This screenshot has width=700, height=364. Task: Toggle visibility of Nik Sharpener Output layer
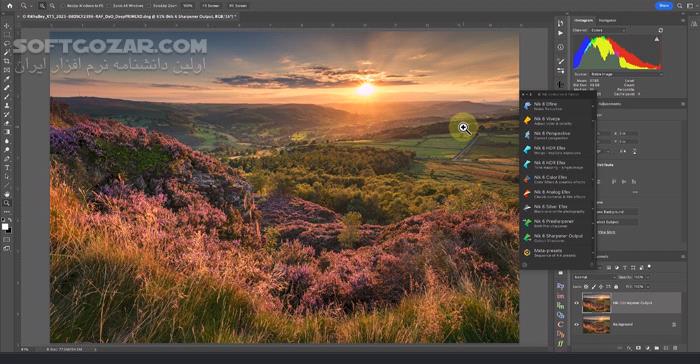click(576, 303)
